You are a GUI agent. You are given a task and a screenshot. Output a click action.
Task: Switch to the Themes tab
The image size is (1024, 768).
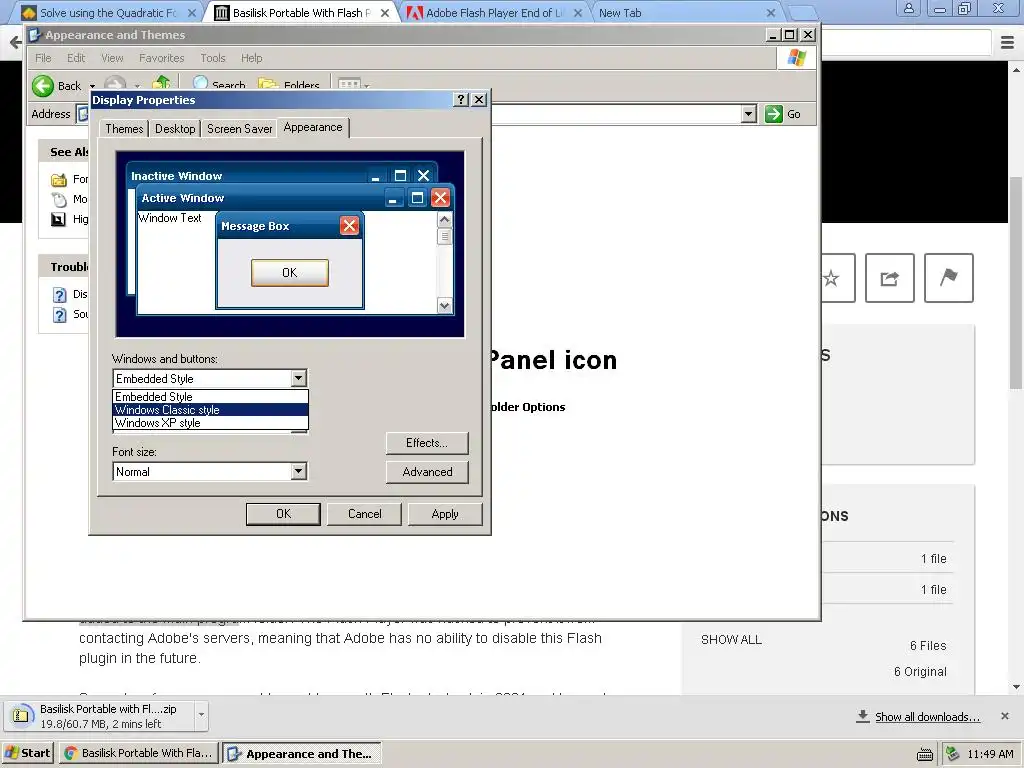[x=124, y=129]
